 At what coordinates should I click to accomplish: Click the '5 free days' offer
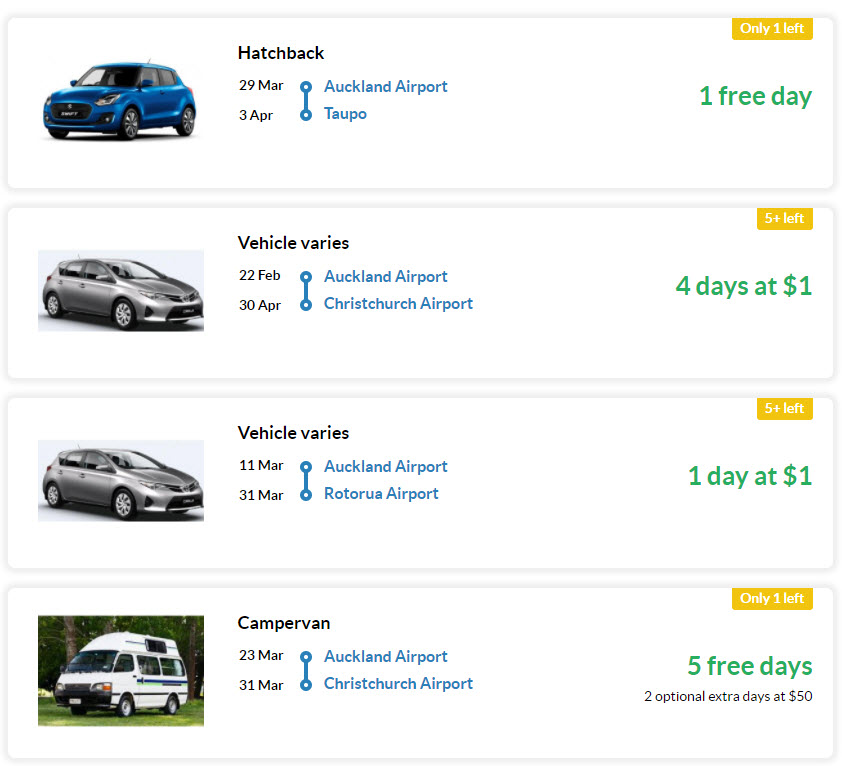[x=750, y=666]
